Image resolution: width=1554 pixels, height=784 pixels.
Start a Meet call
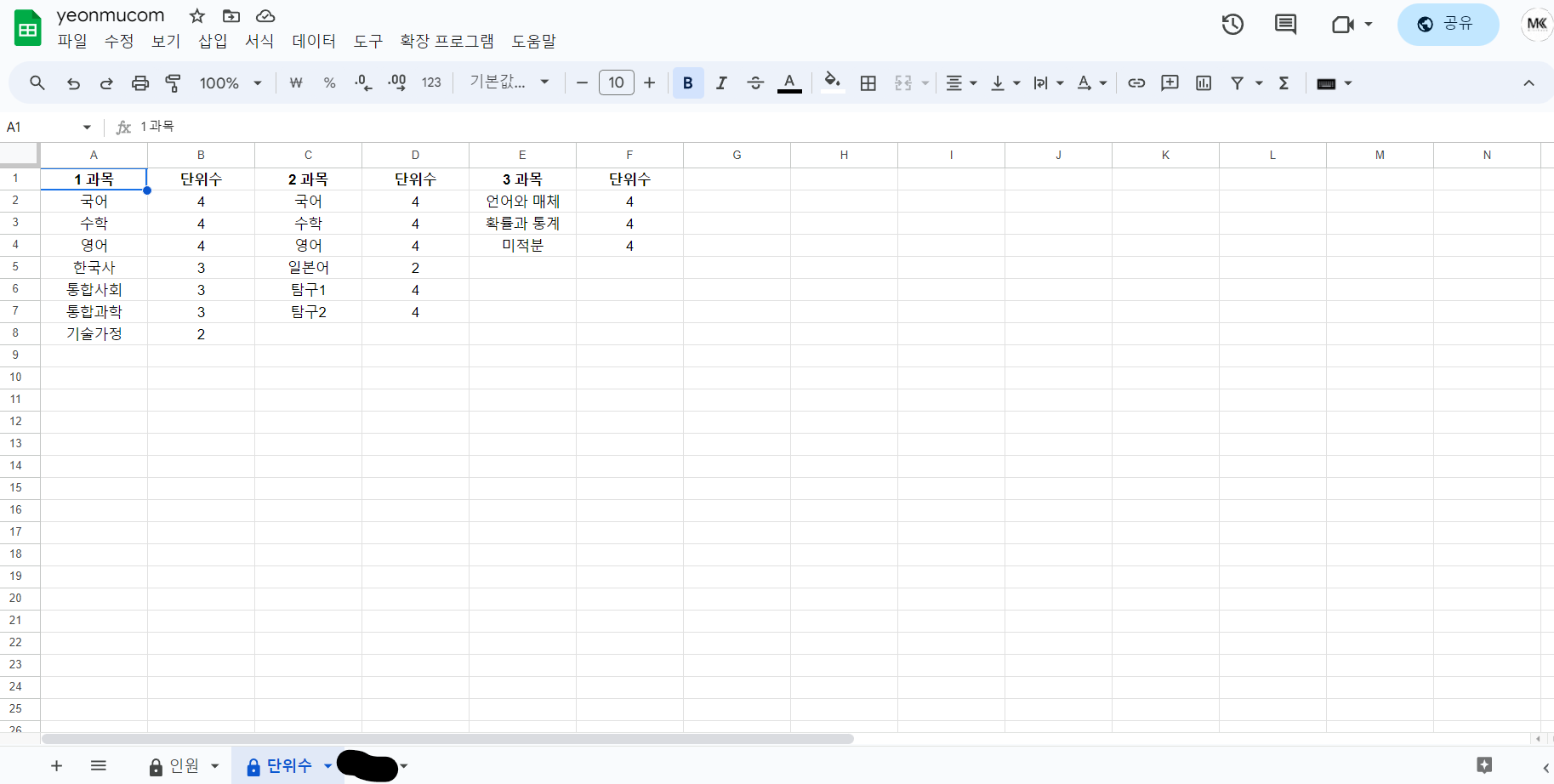1343,24
